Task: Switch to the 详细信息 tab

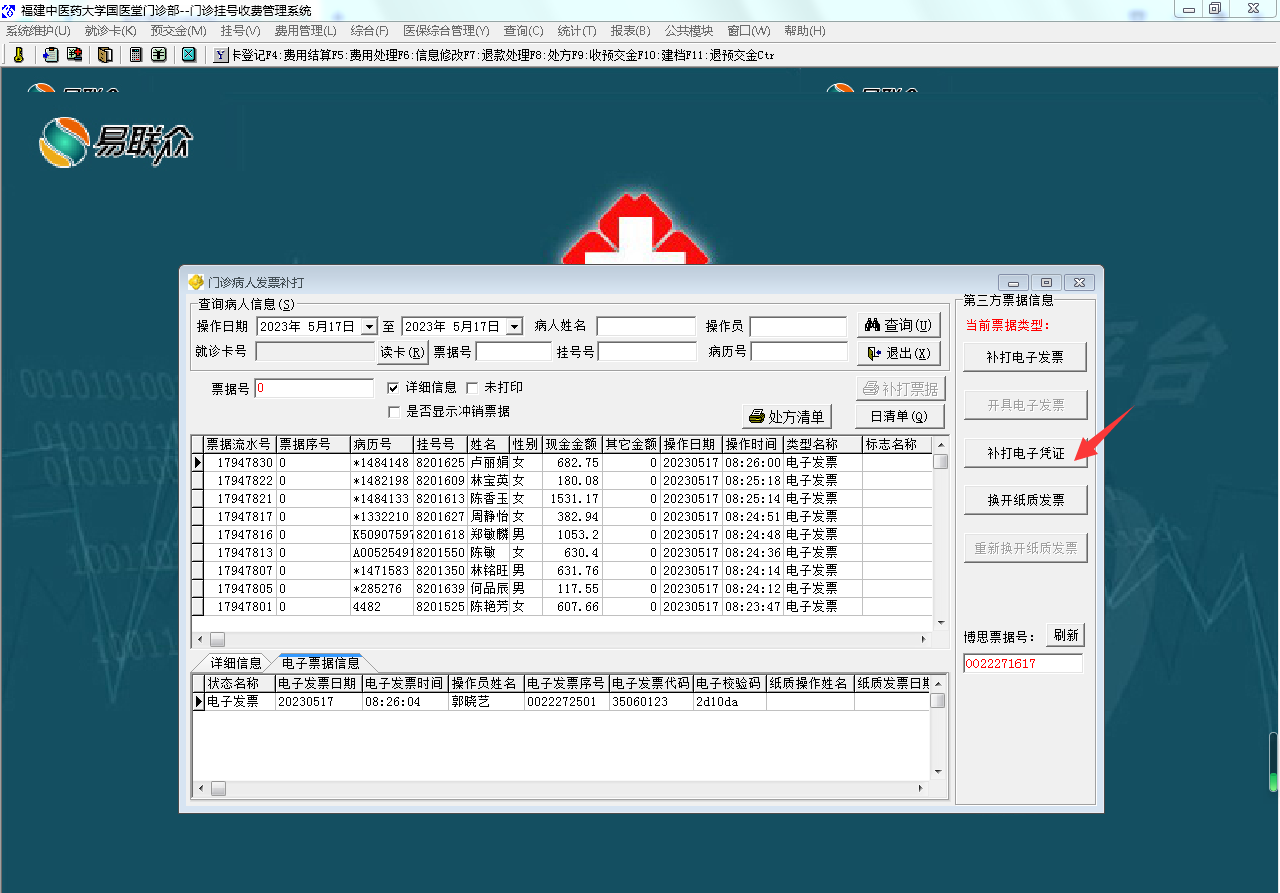Action: [235, 663]
